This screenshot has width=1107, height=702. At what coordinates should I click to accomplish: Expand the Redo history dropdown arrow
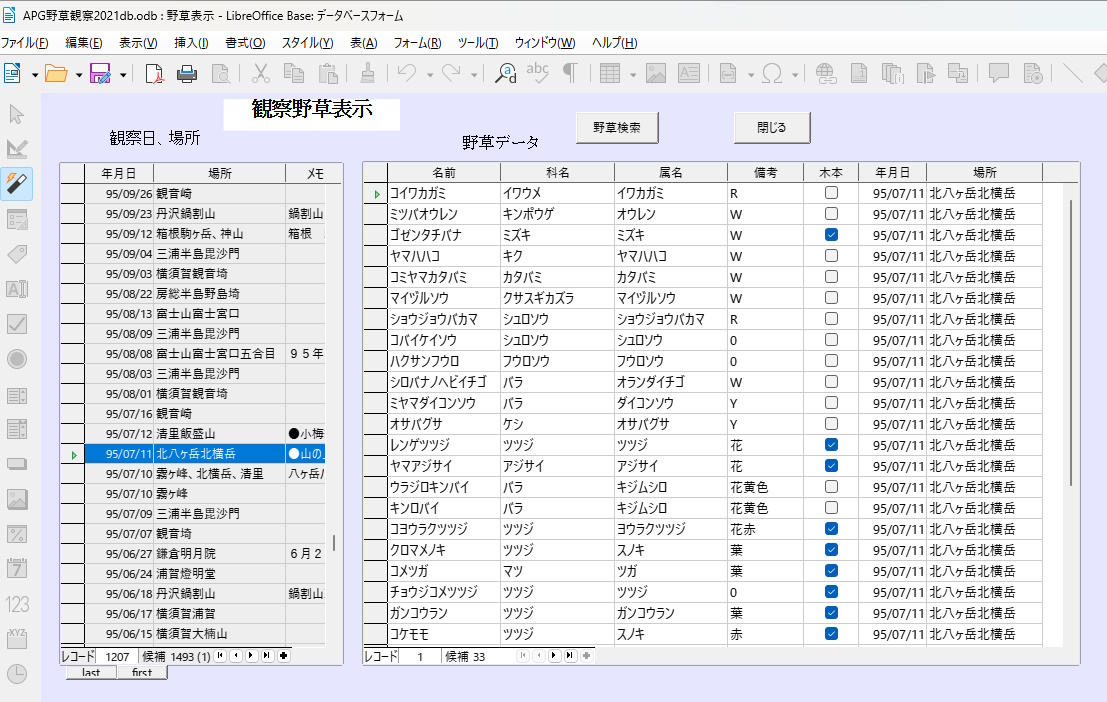click(x=474, y=75)
